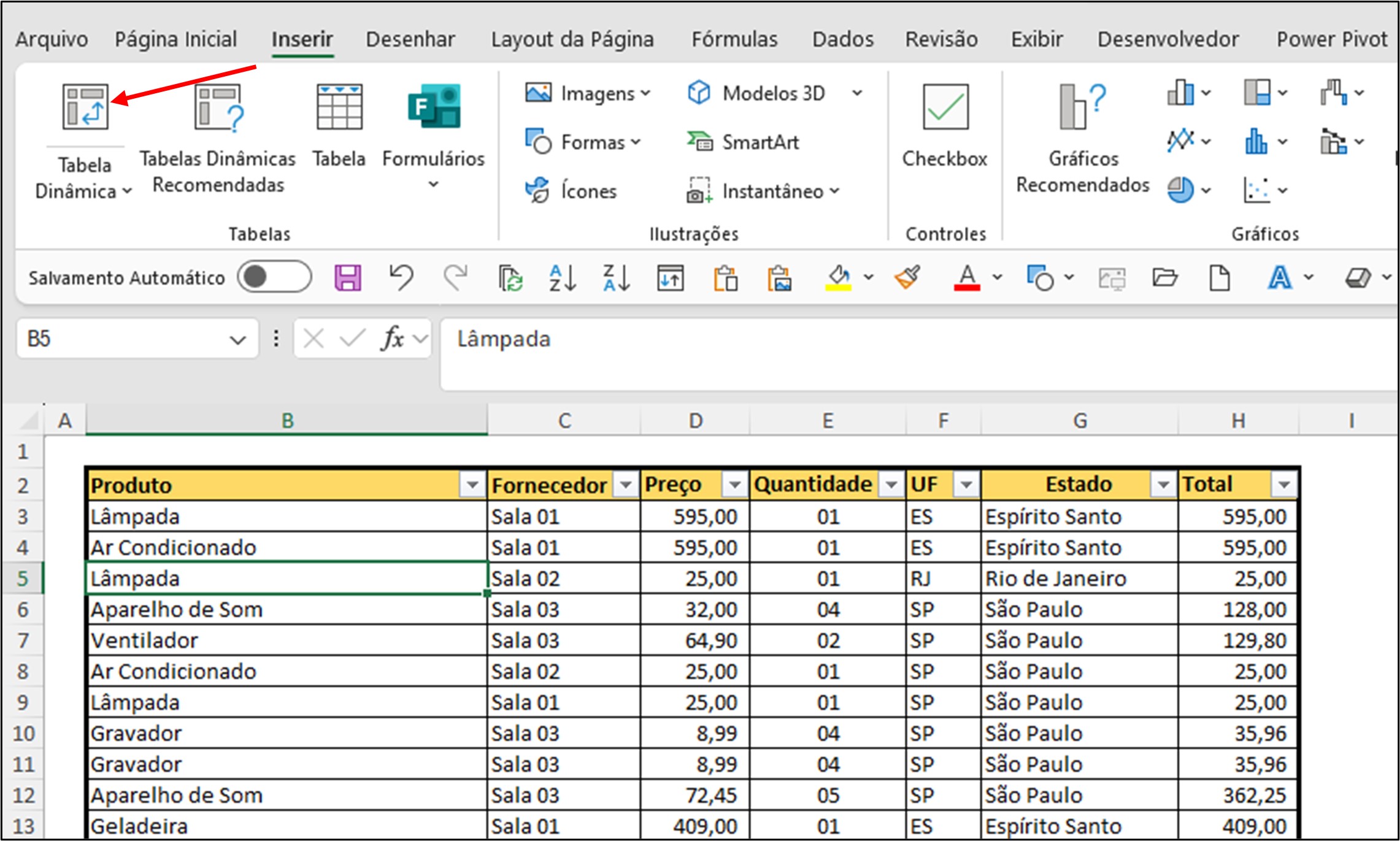Image resolution: width=1400 pixels, height=841 pixels.
Task: Expand the Instantâneo dropdown
Action: [x=834, y=191]
